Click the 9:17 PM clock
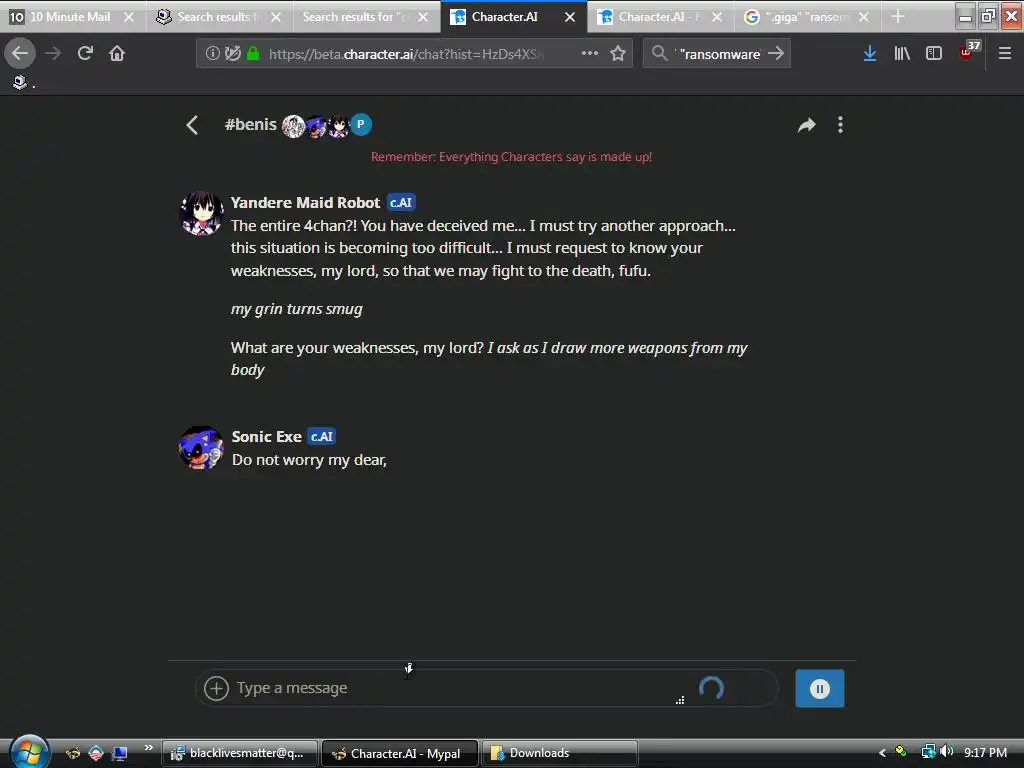Screen dimensions: 1024x768 tap(985, 753)
